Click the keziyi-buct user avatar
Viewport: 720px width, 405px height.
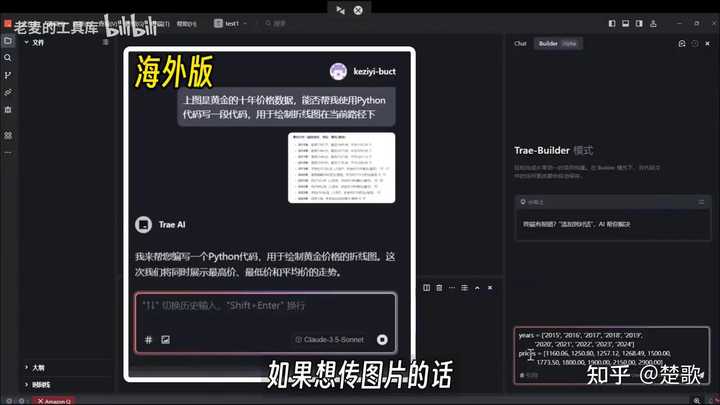(338, 72)
